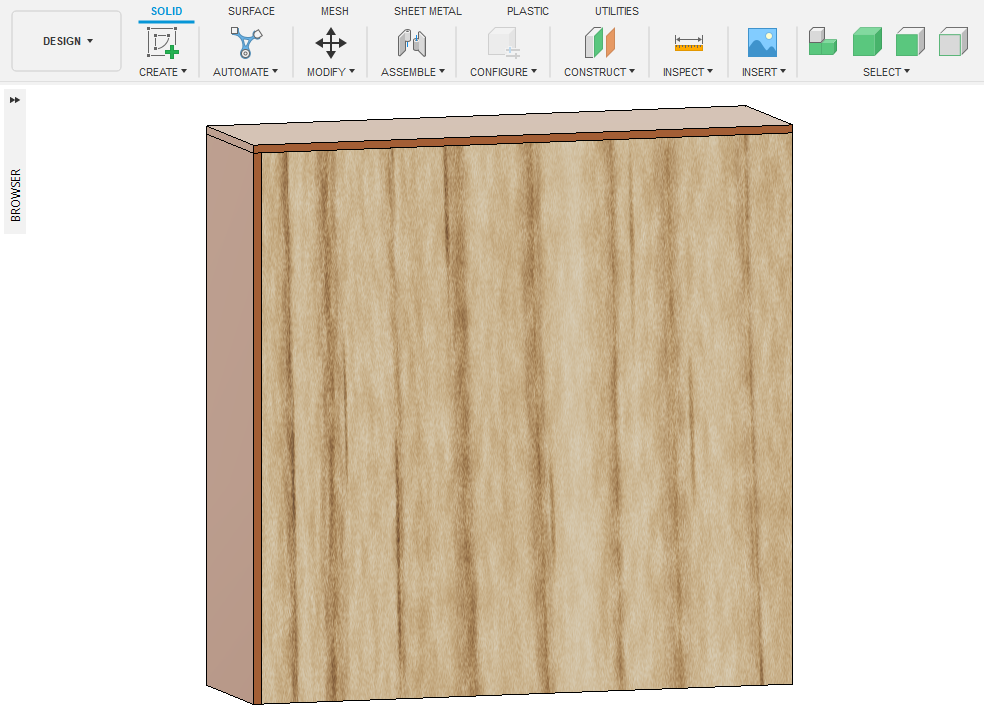Open the UTILITIES tab
Viewport: 984px width, 717px height.
coord(616,11)
